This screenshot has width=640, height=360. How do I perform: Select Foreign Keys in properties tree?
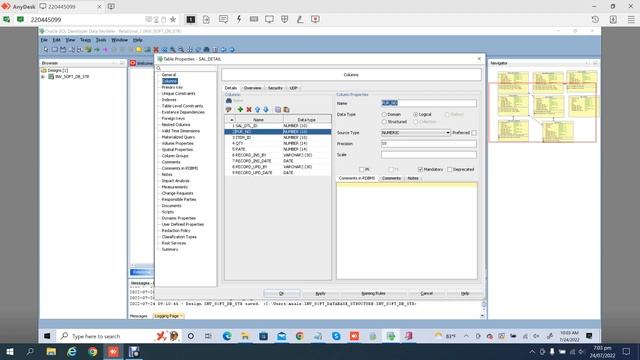pos(173,118)
